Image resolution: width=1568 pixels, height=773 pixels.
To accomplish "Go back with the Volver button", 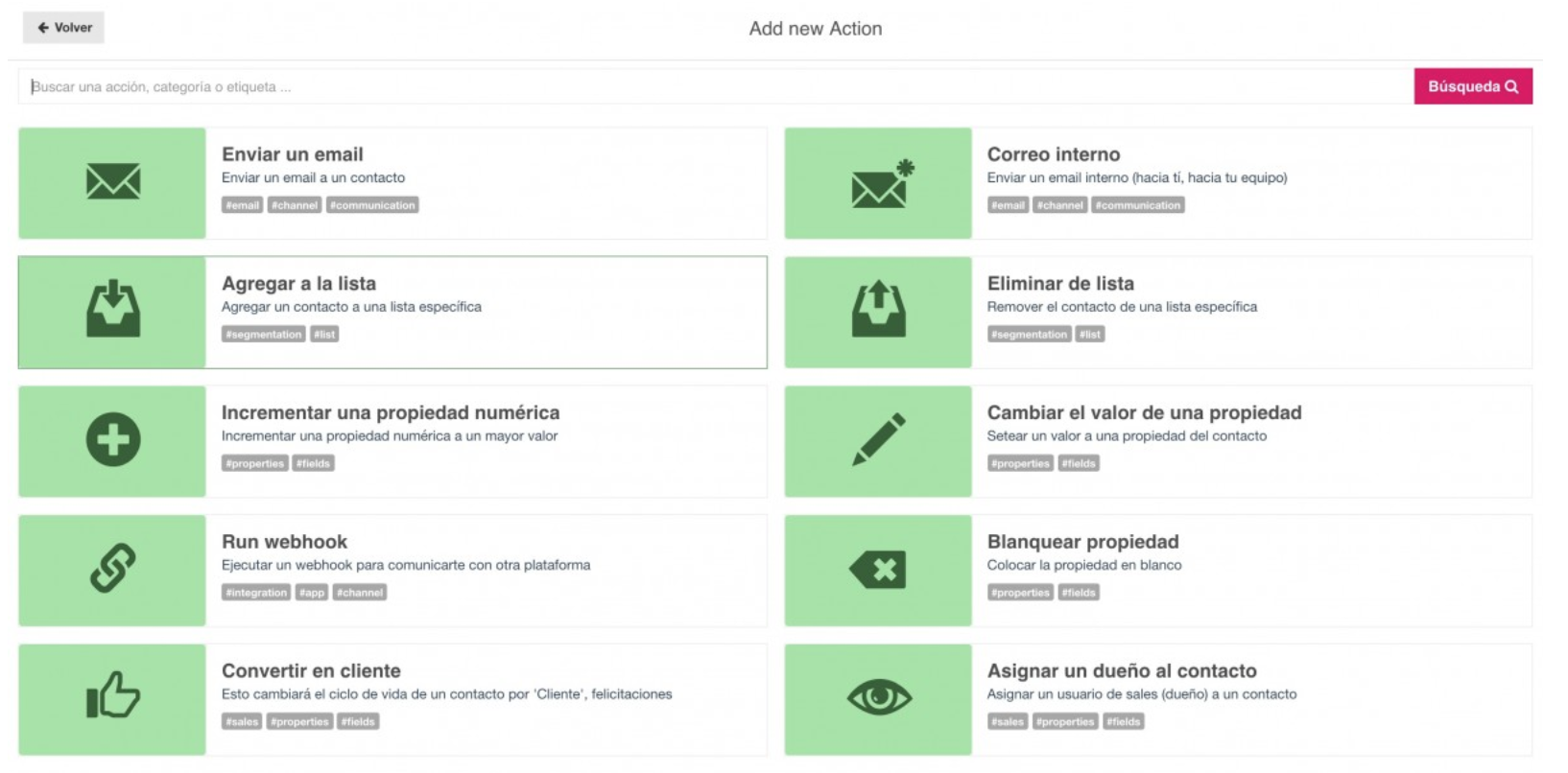I will point(63,28).
